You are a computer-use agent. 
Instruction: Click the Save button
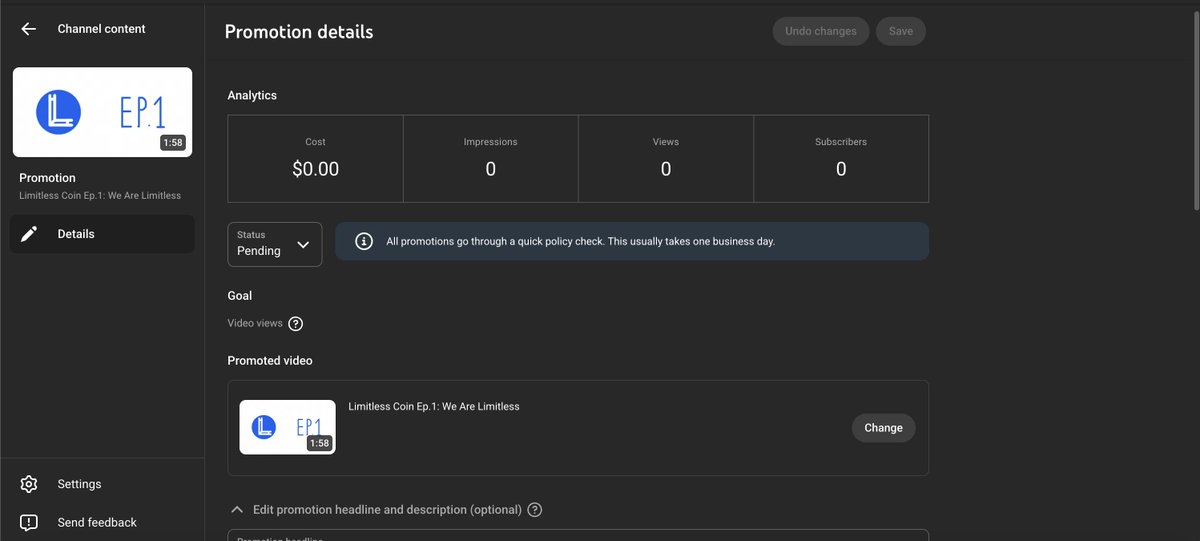901,31
